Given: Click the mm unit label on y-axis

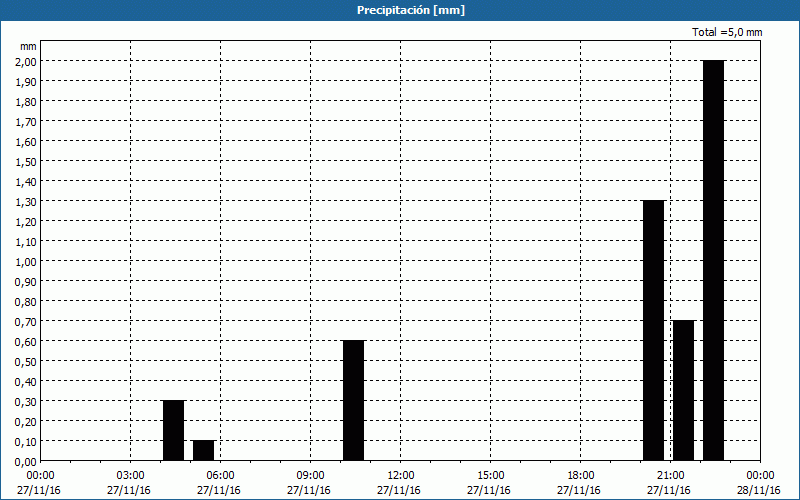Looking at the screenshot, I should pos(28,46).
